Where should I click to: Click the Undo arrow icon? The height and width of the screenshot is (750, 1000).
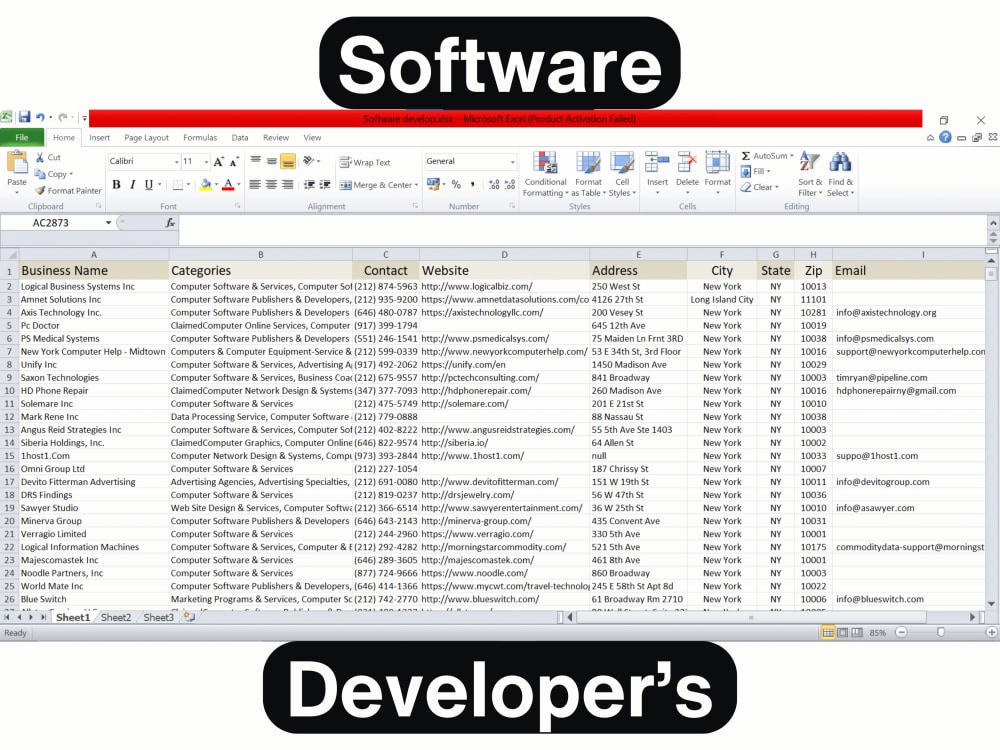40,117
